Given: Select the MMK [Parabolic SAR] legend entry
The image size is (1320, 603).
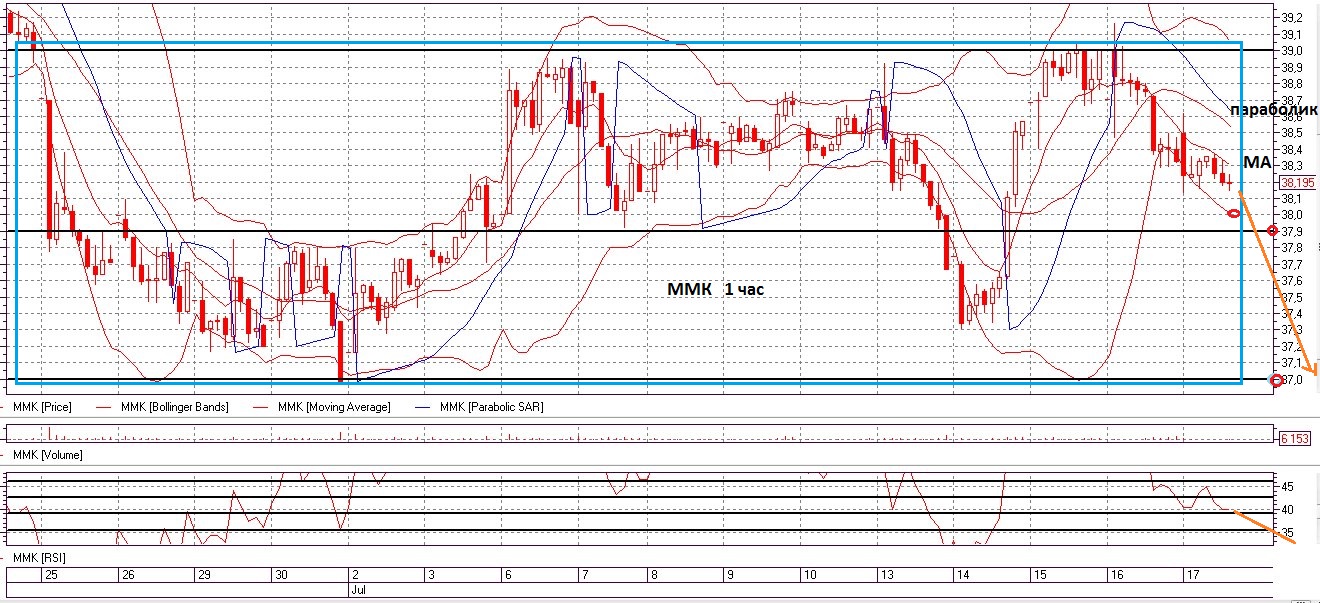Looking at the screenshot, I should coord(493,407).
